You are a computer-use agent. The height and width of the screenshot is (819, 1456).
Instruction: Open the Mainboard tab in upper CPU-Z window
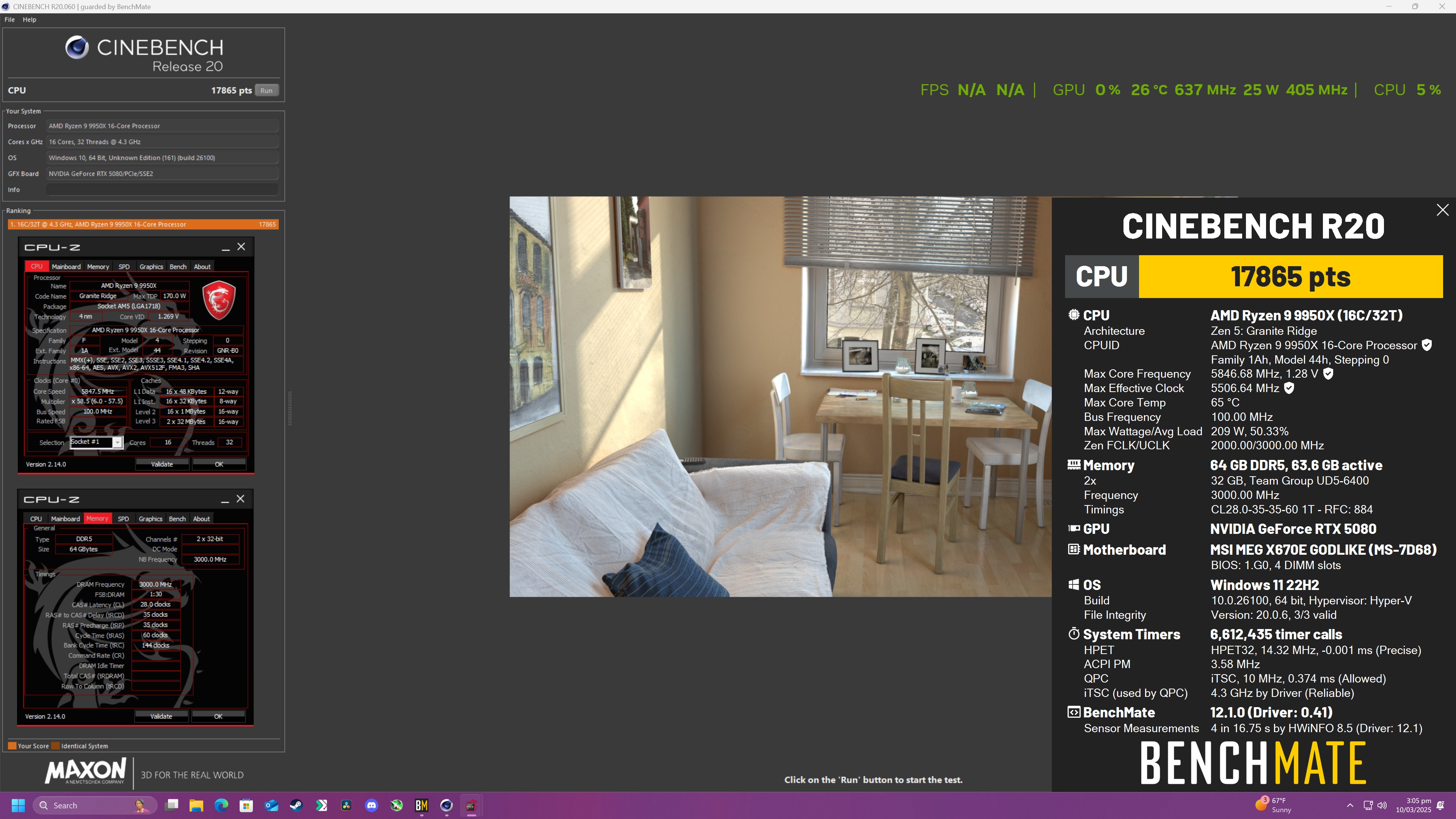(66, 266)
